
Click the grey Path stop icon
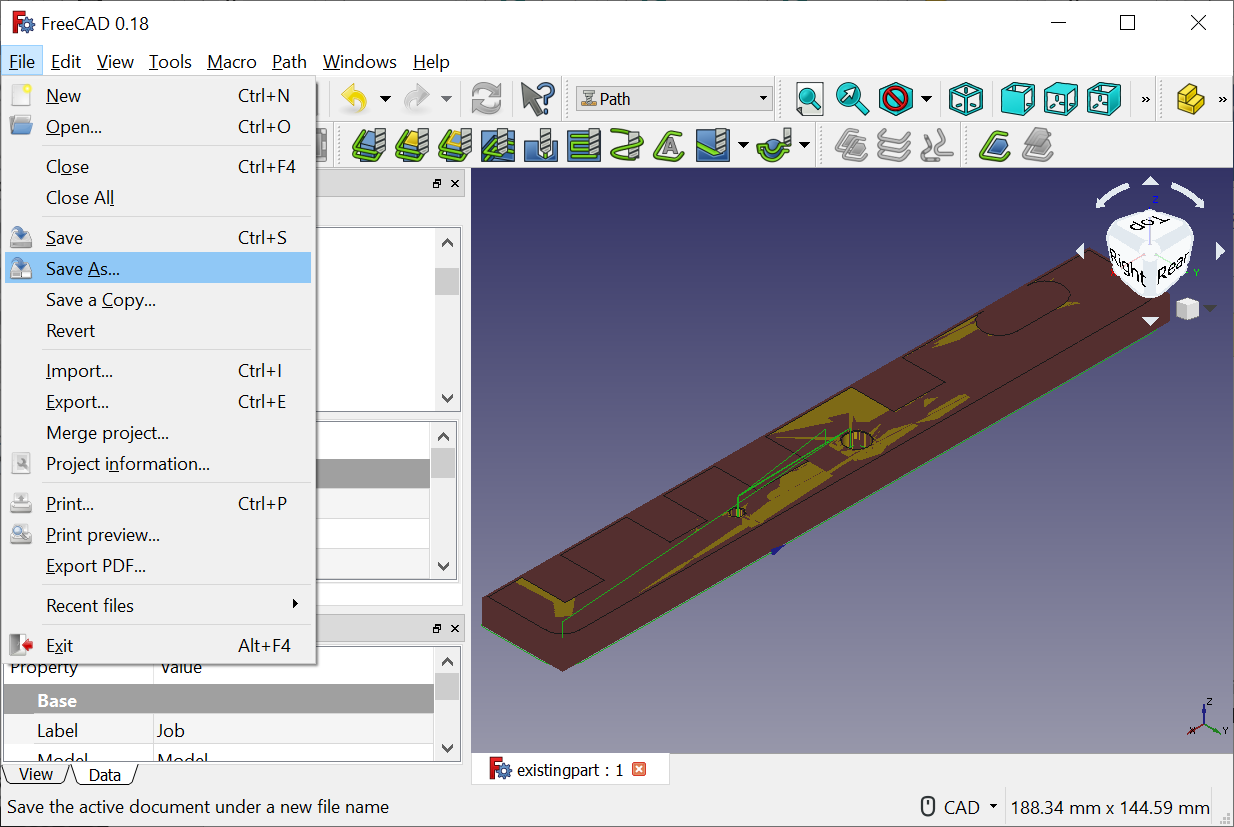(1038, 145)
